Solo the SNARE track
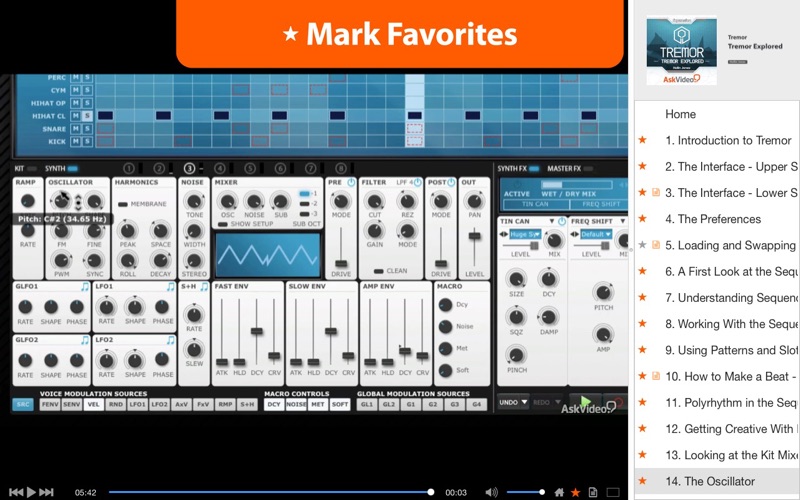Viewport: 800px width, 500px height. click(87, 129)
